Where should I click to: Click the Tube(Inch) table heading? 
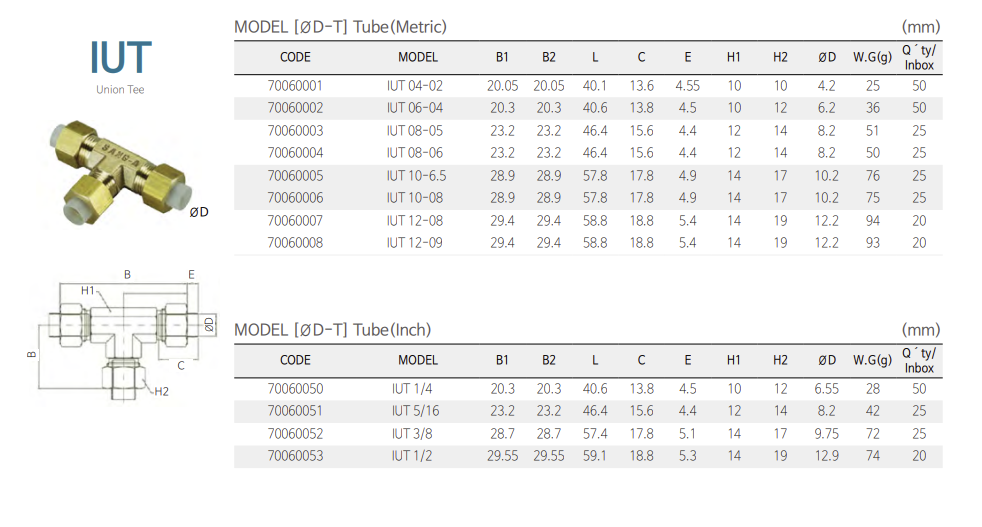pos(332,330)
